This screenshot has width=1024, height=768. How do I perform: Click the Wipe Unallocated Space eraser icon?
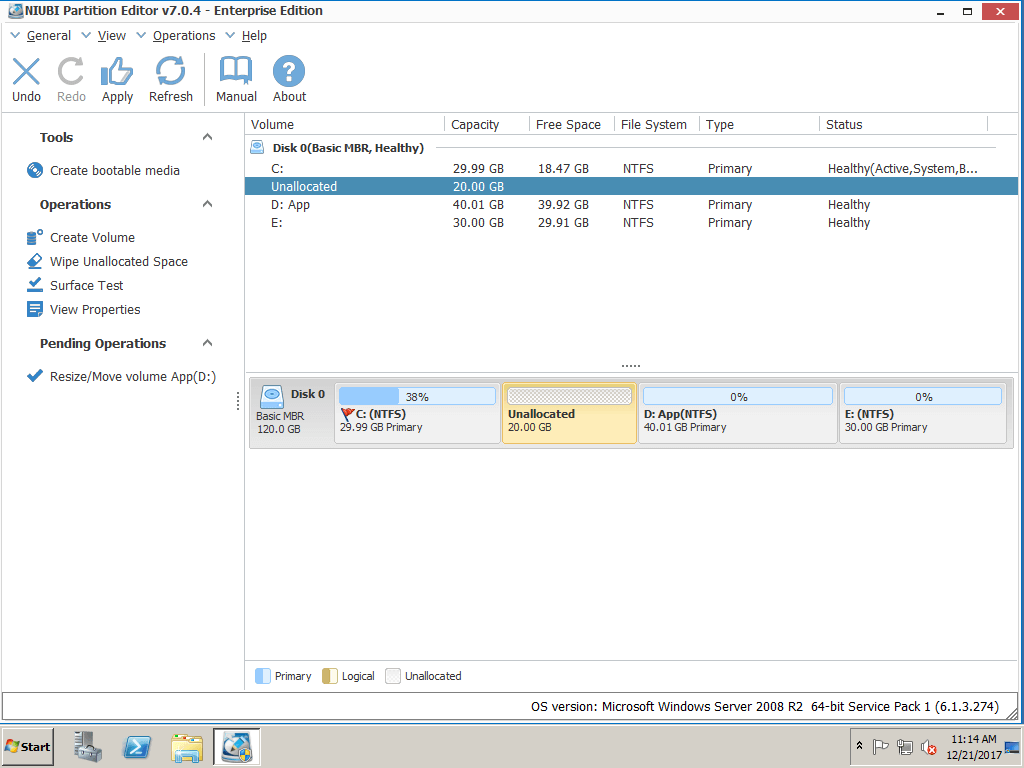point(35,261)
